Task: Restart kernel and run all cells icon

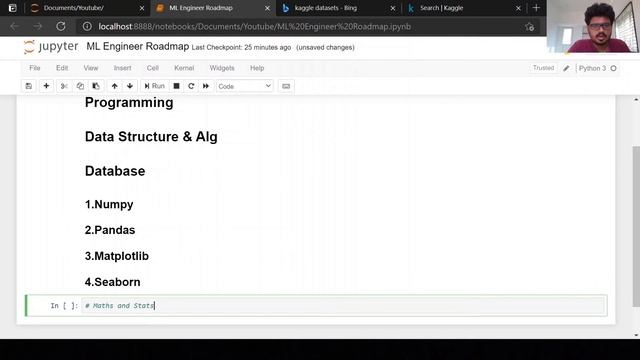Action: 206,86
